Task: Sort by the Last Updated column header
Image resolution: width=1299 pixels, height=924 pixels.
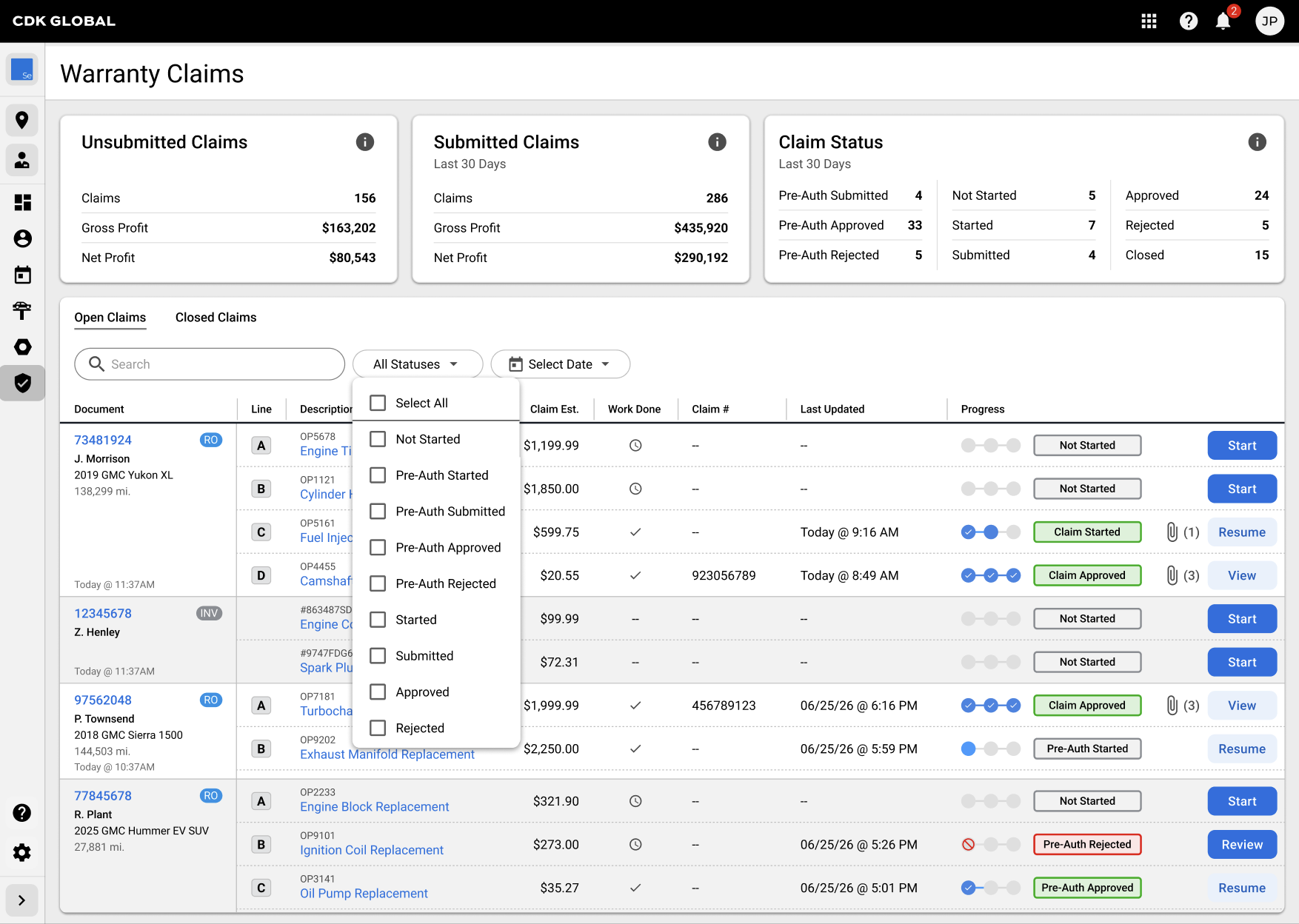Action: (x=832, y=409)
